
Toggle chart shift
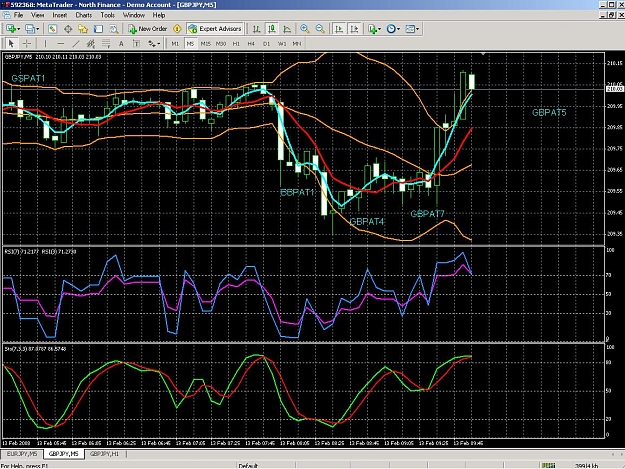point(354,29)
